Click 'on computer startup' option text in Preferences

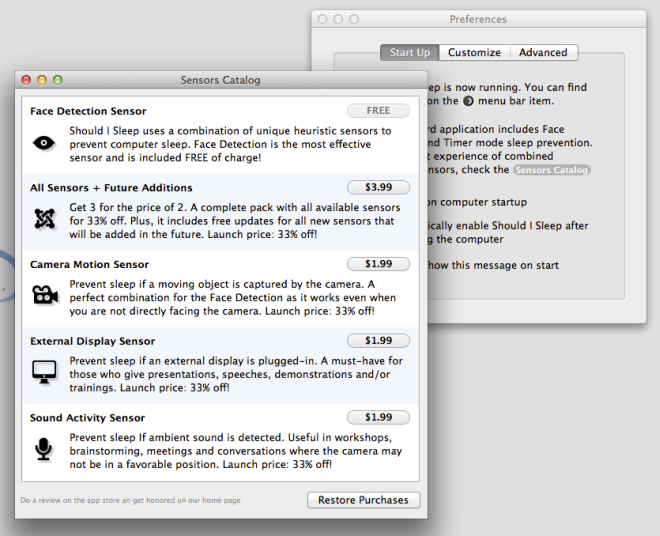[x=477, y=202]
